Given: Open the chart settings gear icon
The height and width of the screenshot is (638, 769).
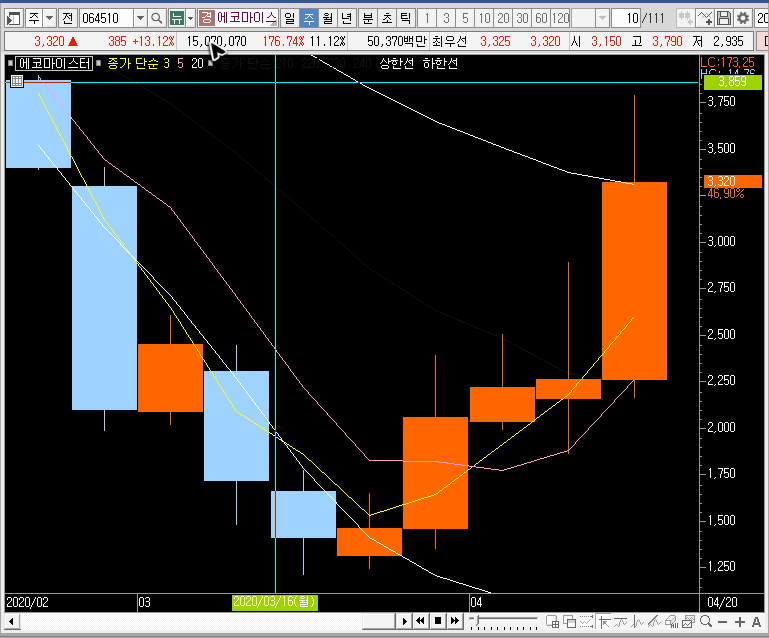Looking at the screenshot, I should pos(743,19).
